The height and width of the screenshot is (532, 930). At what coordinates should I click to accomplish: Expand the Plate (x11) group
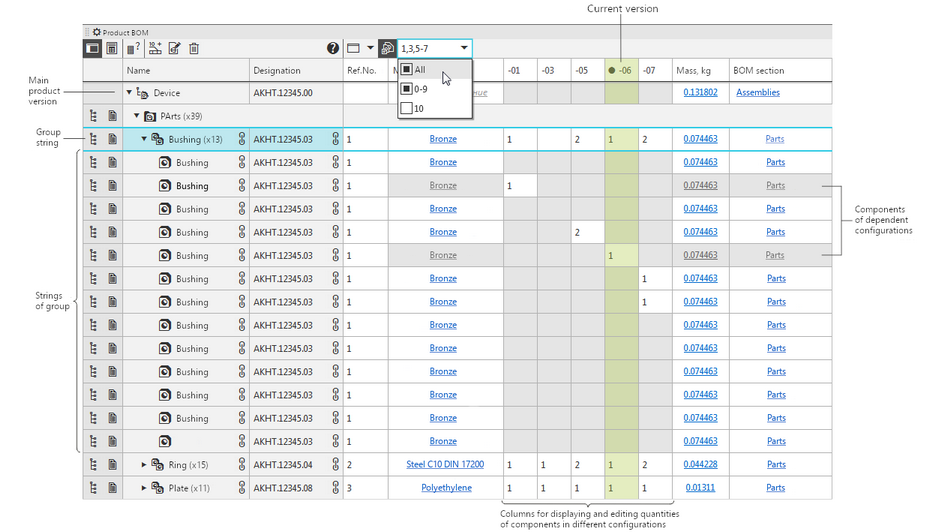pyautogui.click(x=144, y=488)
